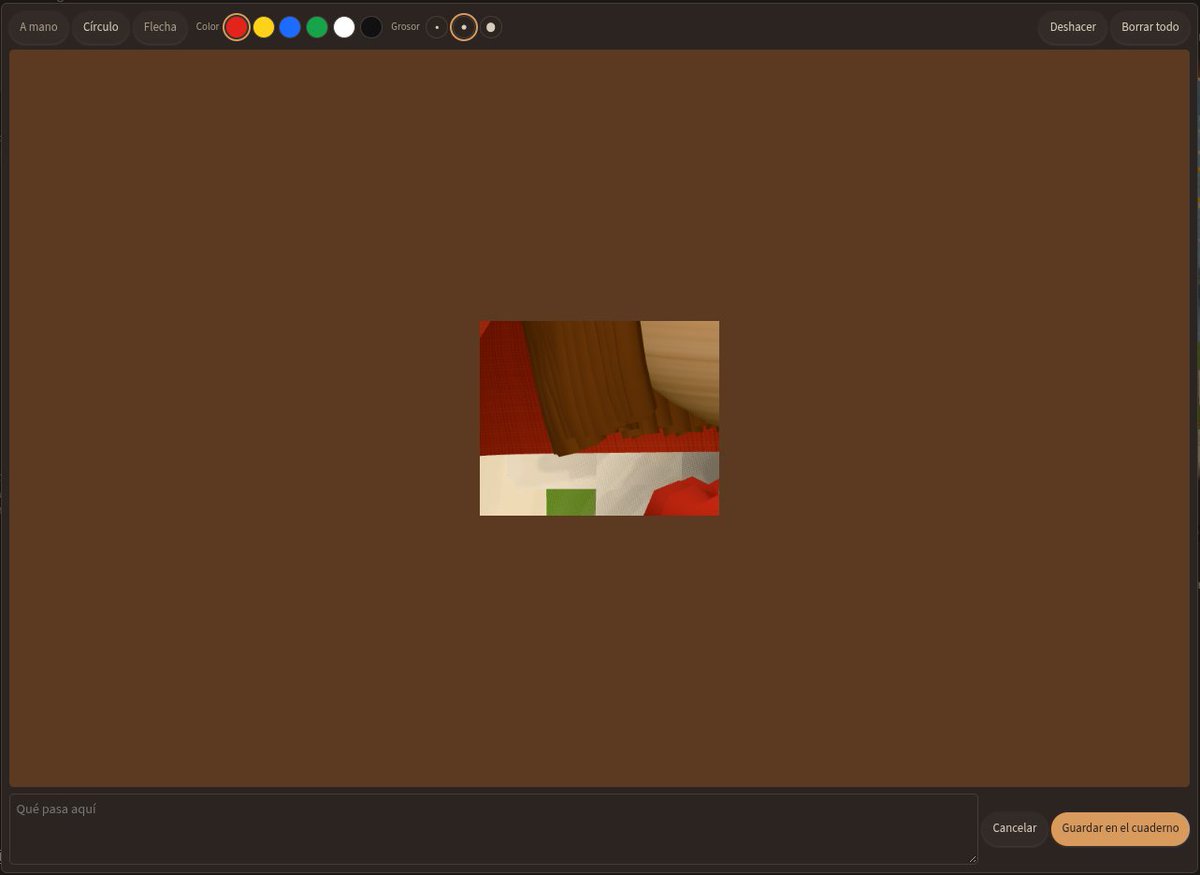This screenshot has height=875, width=1200.
Task: Click the Cancelar button
Action: [x=1015, y=828]
